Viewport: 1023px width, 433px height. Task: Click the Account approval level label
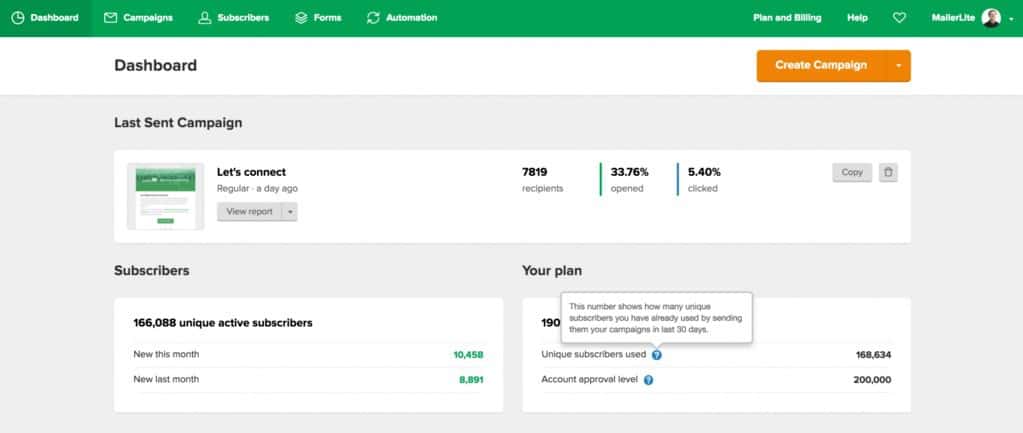589,379
